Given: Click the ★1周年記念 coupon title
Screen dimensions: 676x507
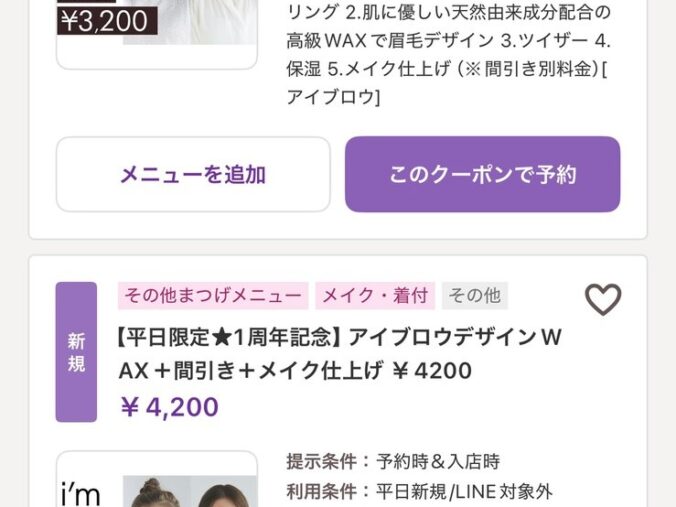Looking at the screenshot, I should pyautogui.click(x=340, y=354).
